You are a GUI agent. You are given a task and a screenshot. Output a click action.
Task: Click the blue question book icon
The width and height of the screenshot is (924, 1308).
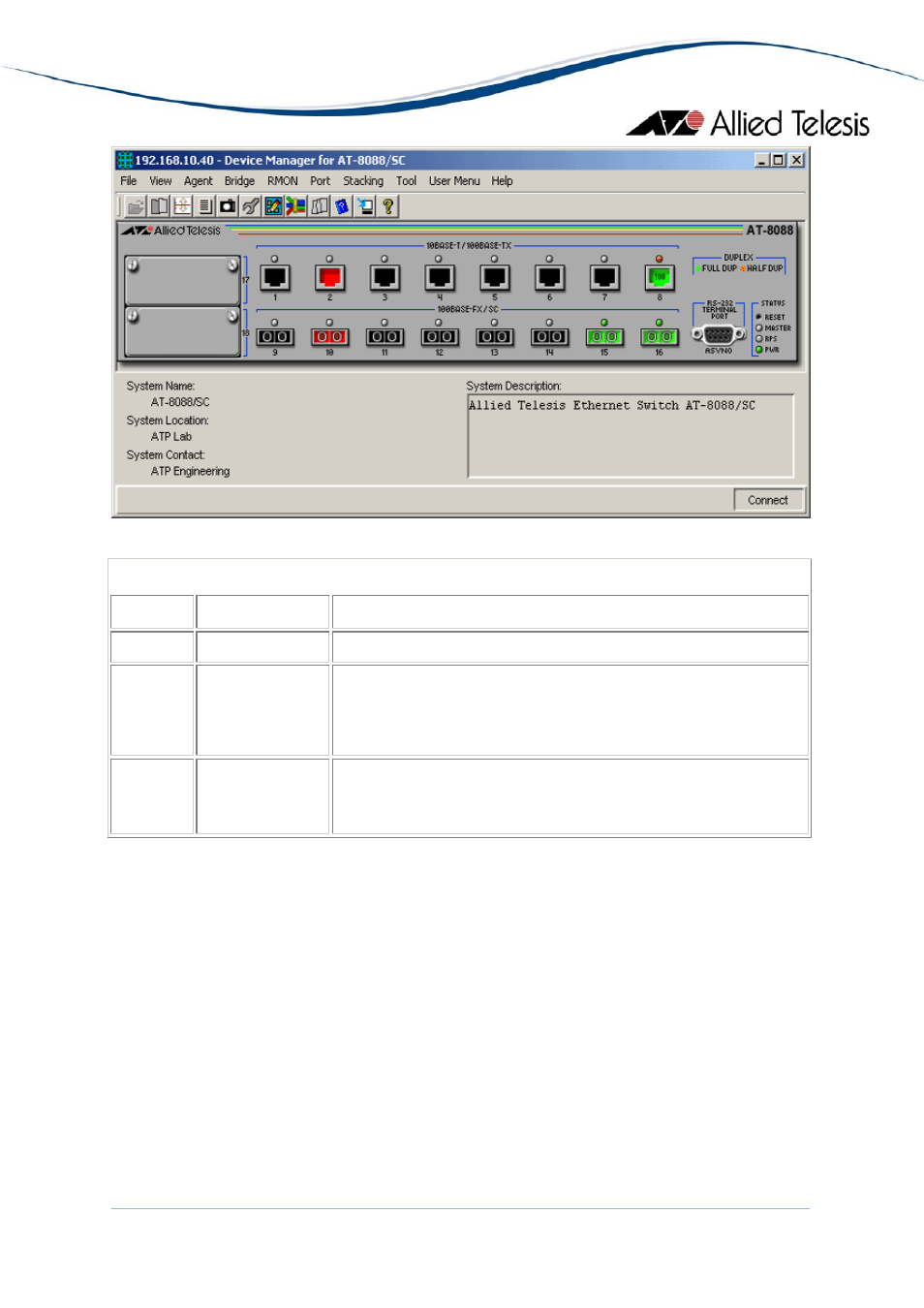(342, 206)
